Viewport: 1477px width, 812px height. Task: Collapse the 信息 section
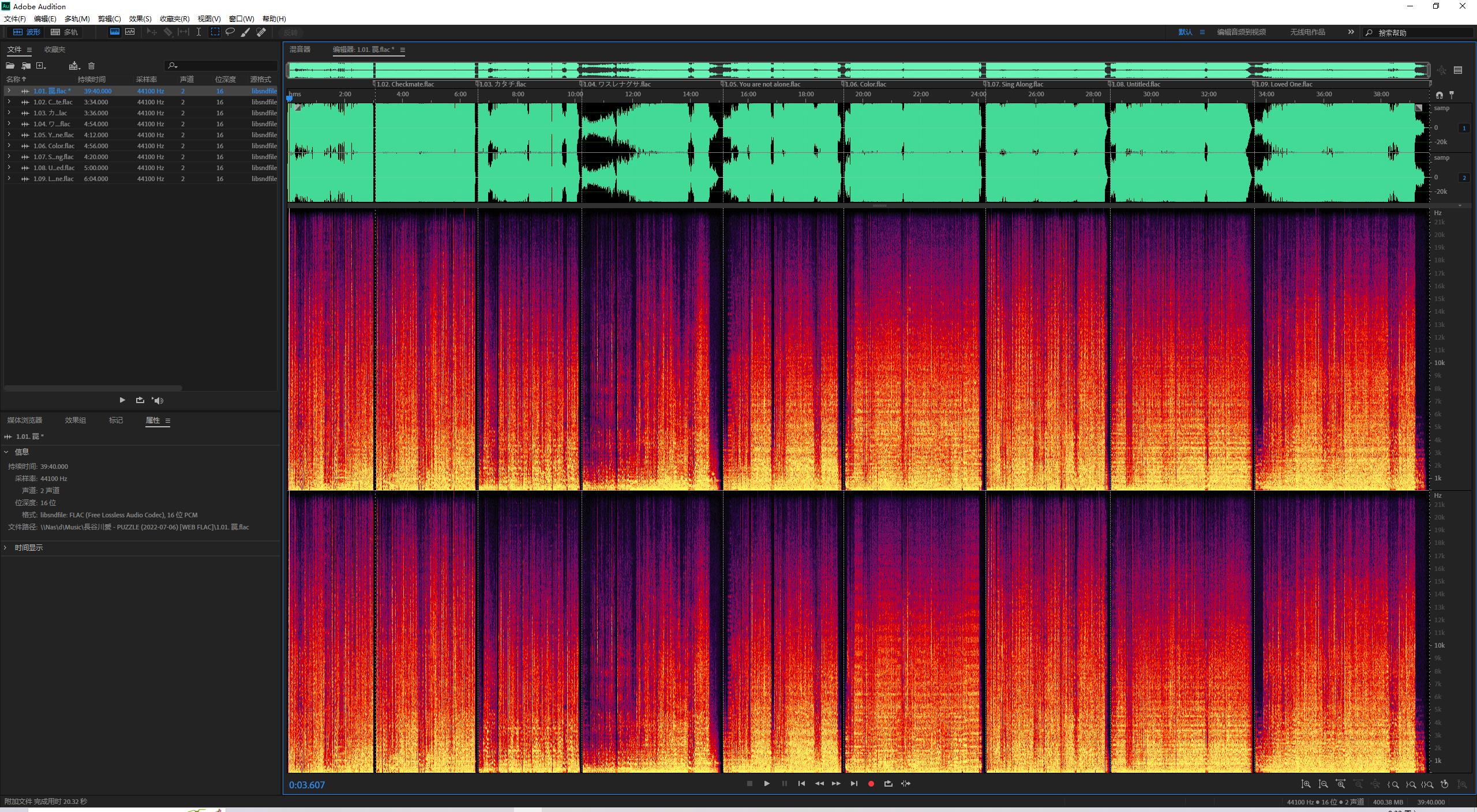pyautogui.click(x=6, y=452)
